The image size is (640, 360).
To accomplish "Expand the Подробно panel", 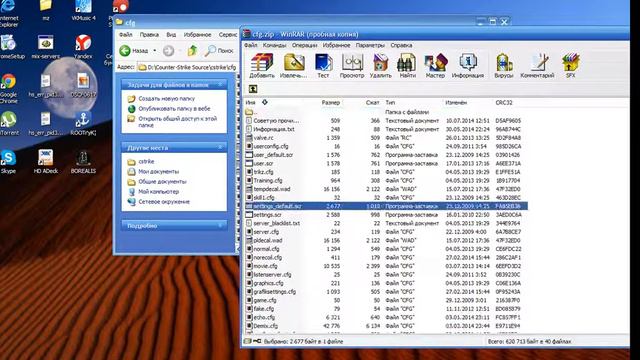I will pos(220,225).
